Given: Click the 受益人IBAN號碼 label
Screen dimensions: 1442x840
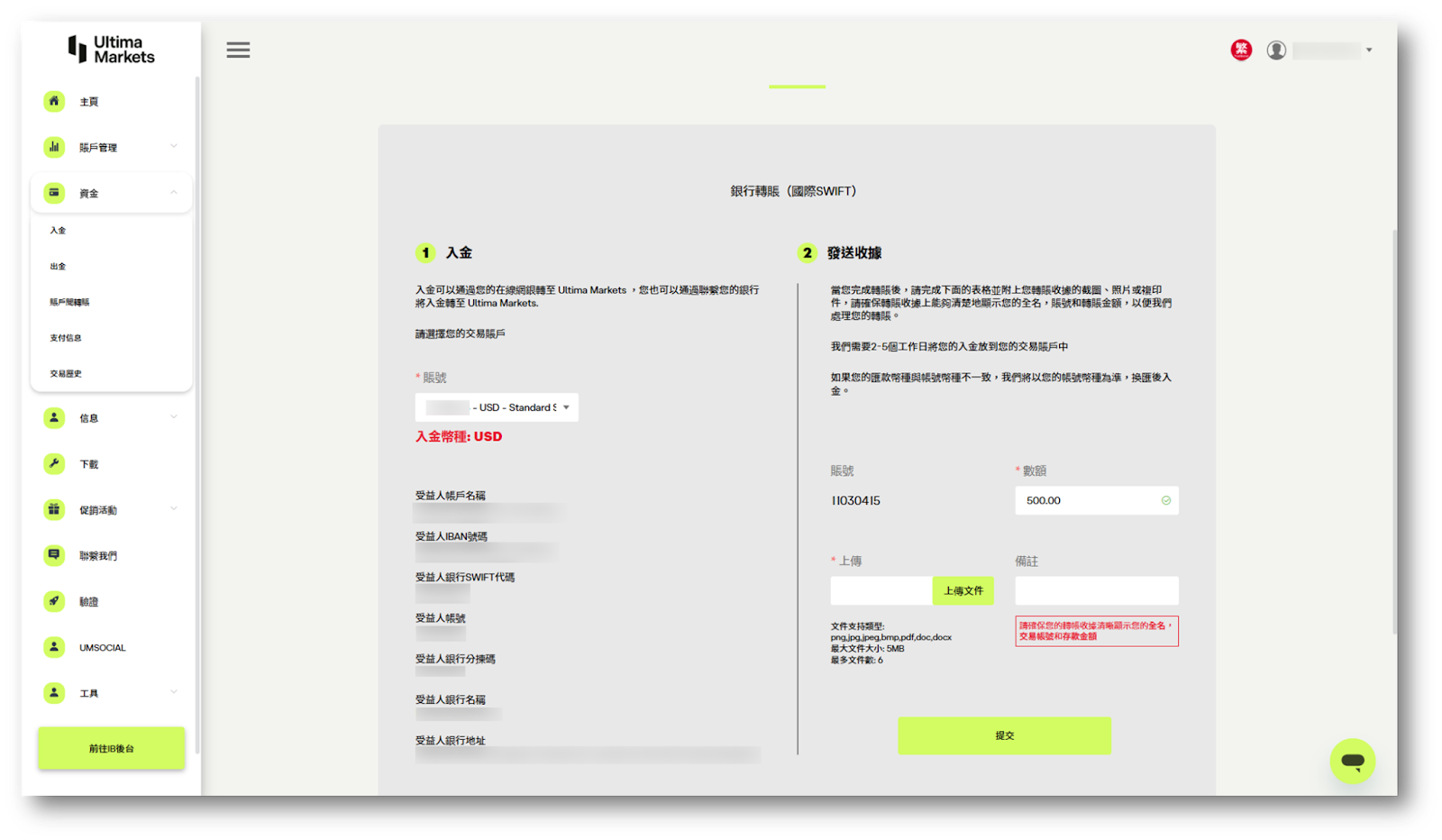Looking at the screenshot, I should (452, 536).
